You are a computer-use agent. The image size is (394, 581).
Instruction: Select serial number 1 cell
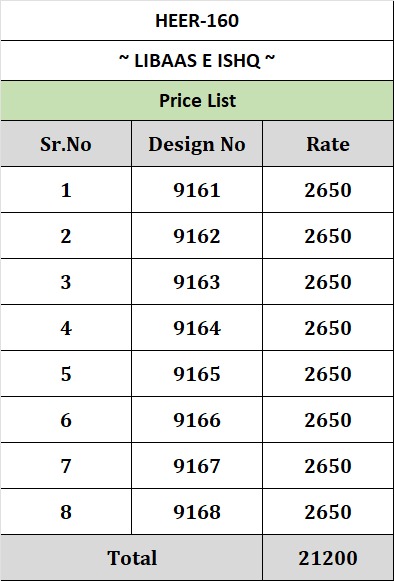[66, 190]
